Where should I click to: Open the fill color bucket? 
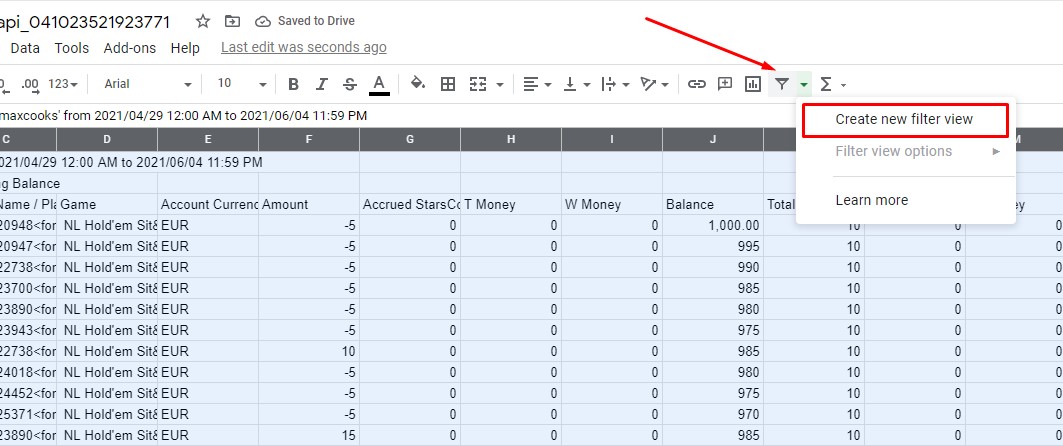(418, 84)
